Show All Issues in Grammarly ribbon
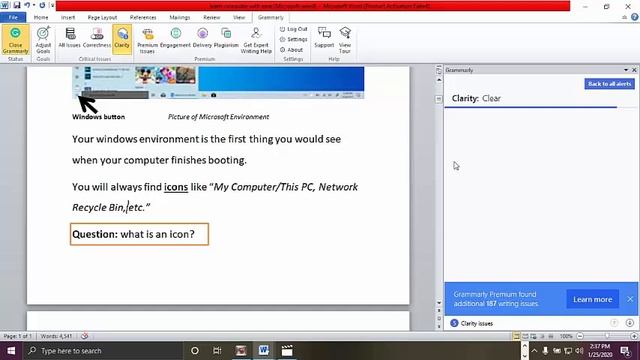 pyautogui.click(x=69, y=38)
